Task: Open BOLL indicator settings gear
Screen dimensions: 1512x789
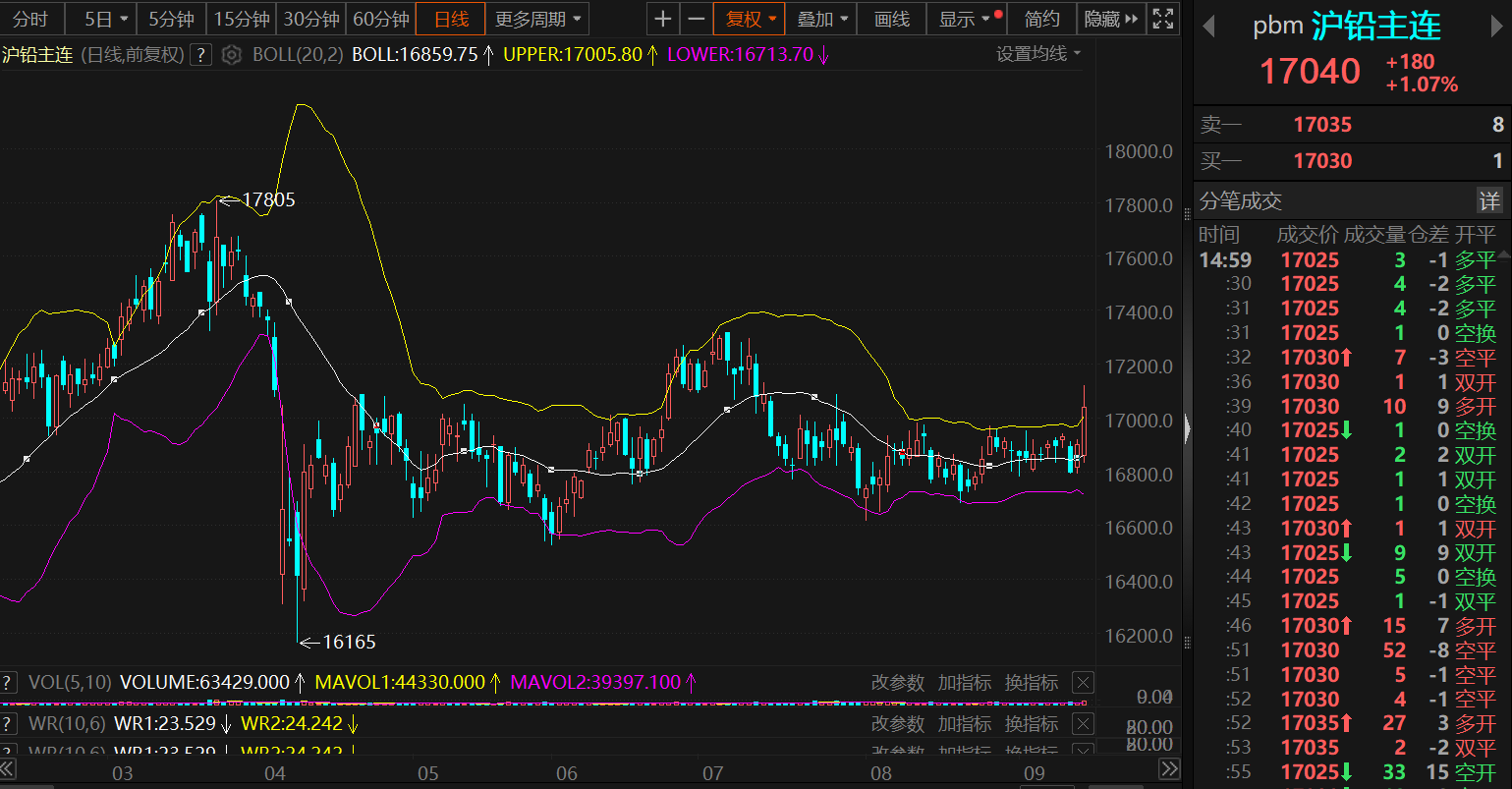Action: [x=231, y=55]
